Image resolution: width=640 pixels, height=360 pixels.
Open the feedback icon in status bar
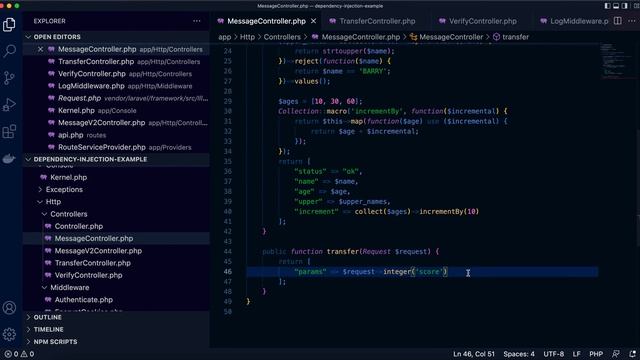pos(616,354)
